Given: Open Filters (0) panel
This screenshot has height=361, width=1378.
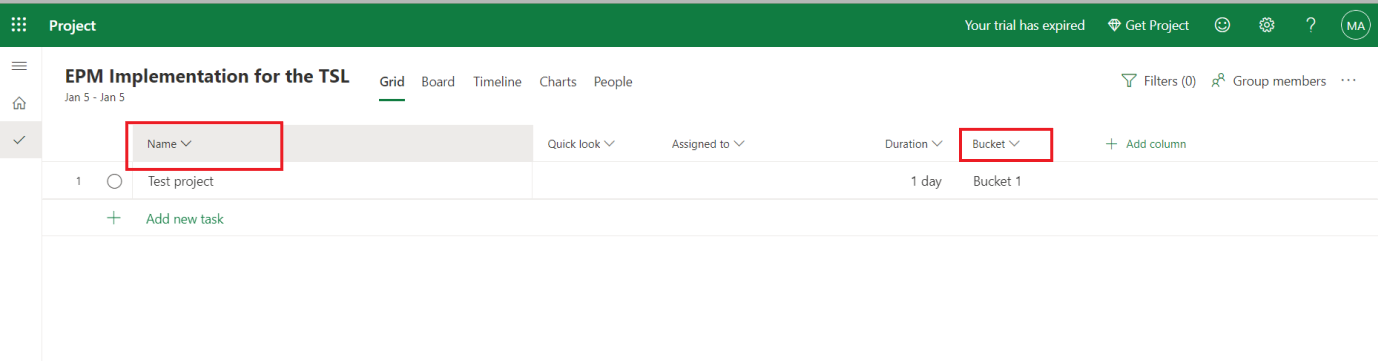Looking at the screenshot, I should [1158, 81].
